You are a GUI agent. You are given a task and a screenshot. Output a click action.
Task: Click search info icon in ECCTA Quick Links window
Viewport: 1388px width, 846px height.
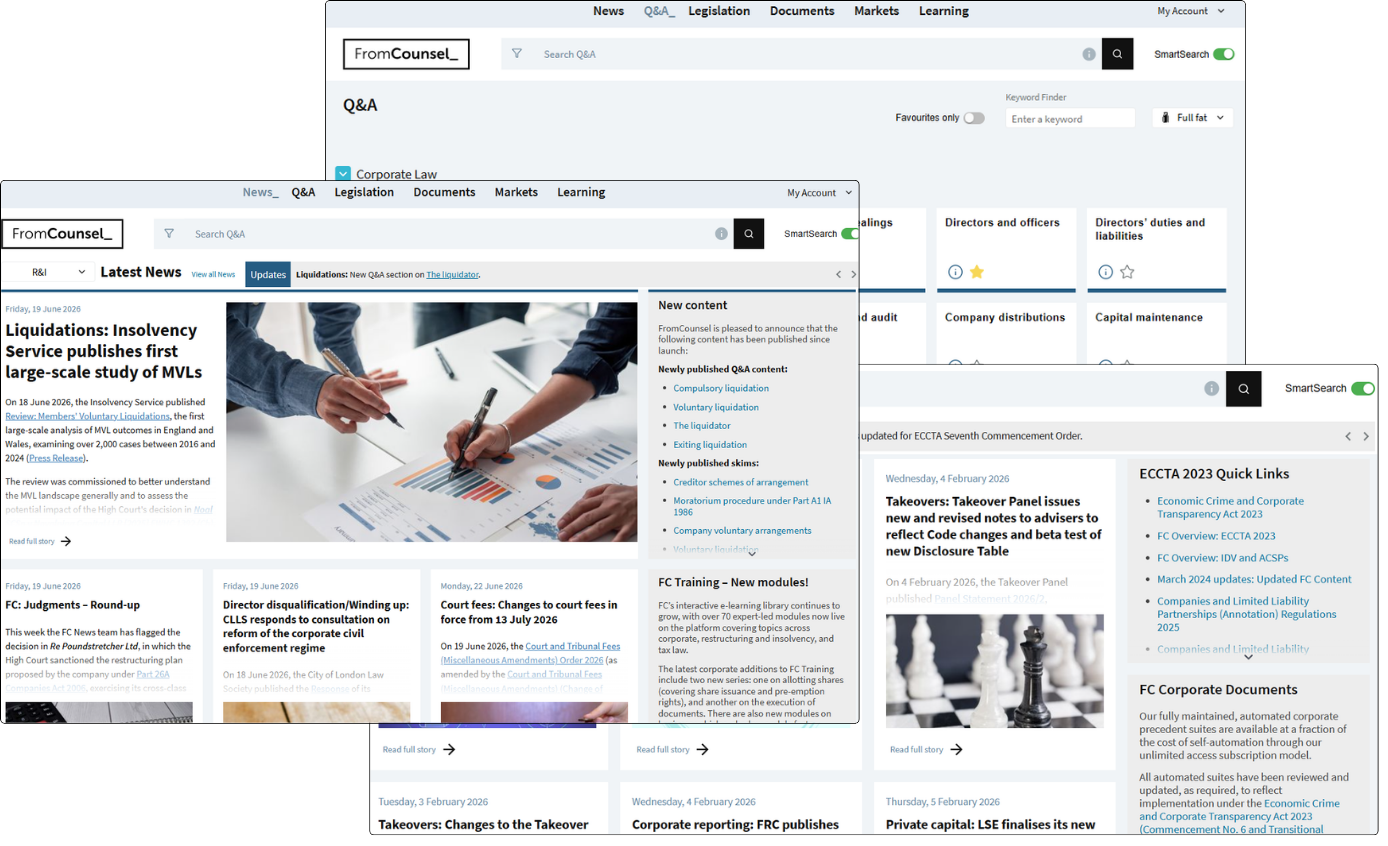(1211, 389)
